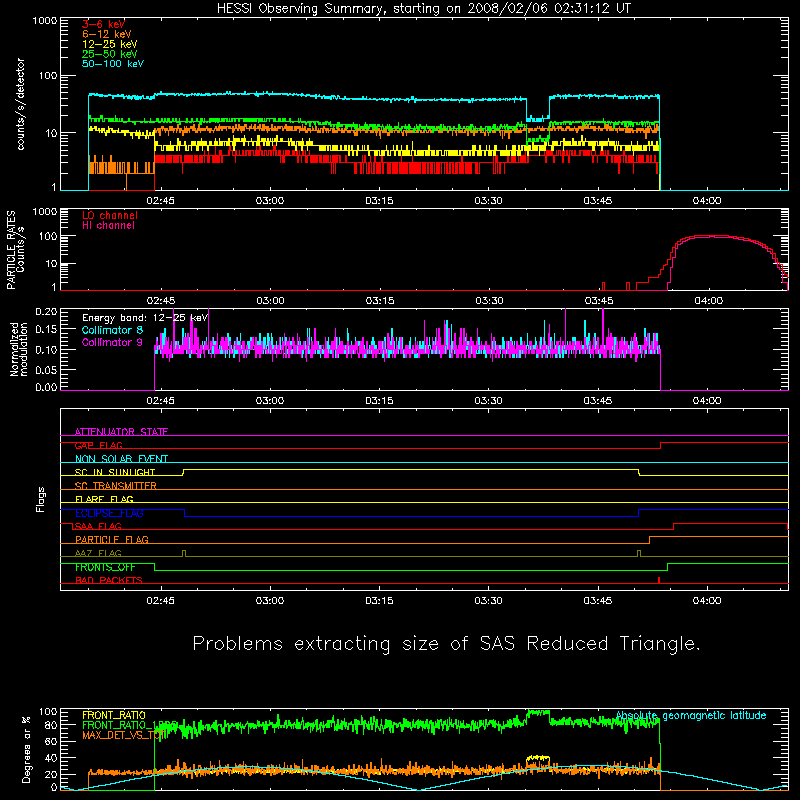
Task: Click the SC_IN_SUNLIGHT flag label
Action: point(115,472)
